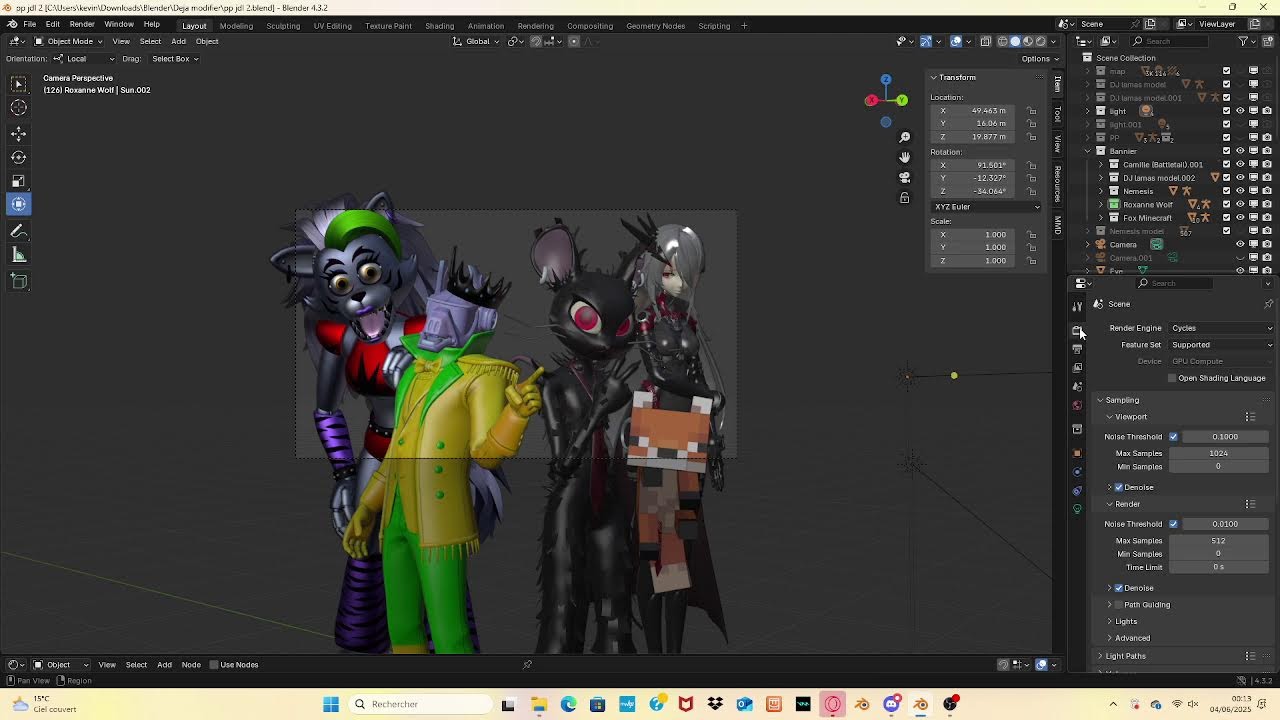Open the MMD sidebar tab
The height and width of the screenshot is (720, 1280).
point(1058,226)
